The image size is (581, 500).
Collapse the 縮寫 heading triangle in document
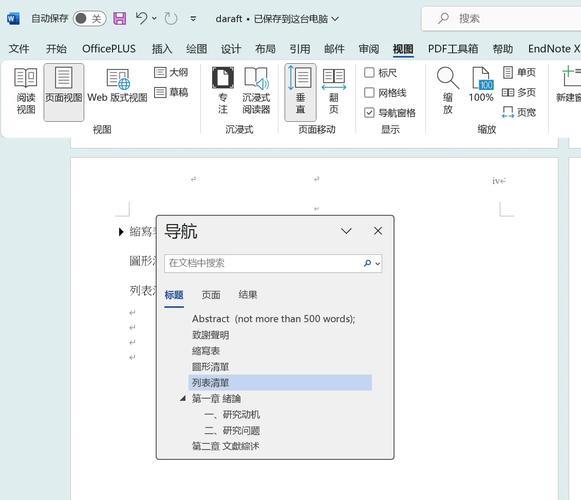click(121, 232)
